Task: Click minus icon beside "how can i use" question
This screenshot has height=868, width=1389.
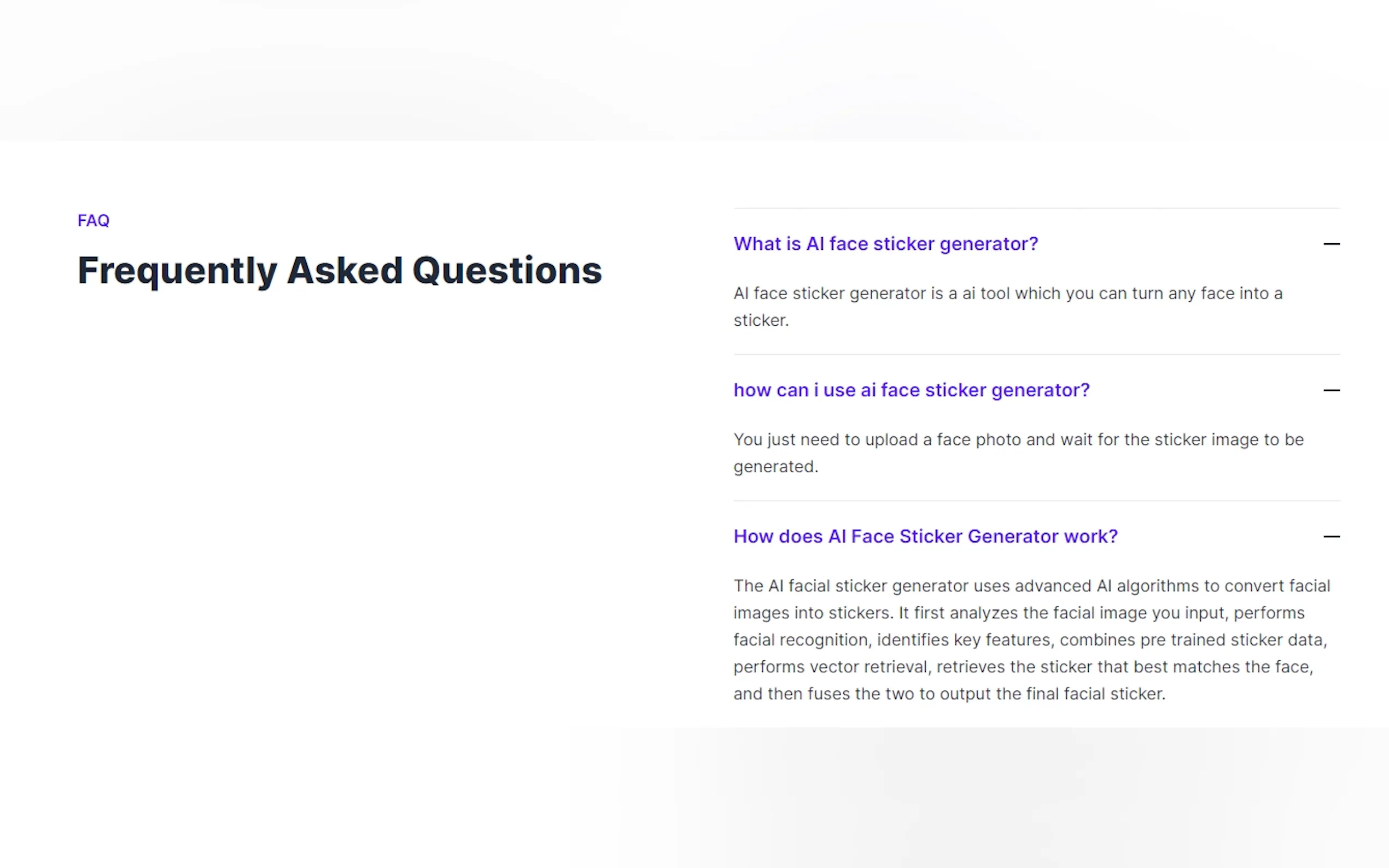Action: 1330,390
